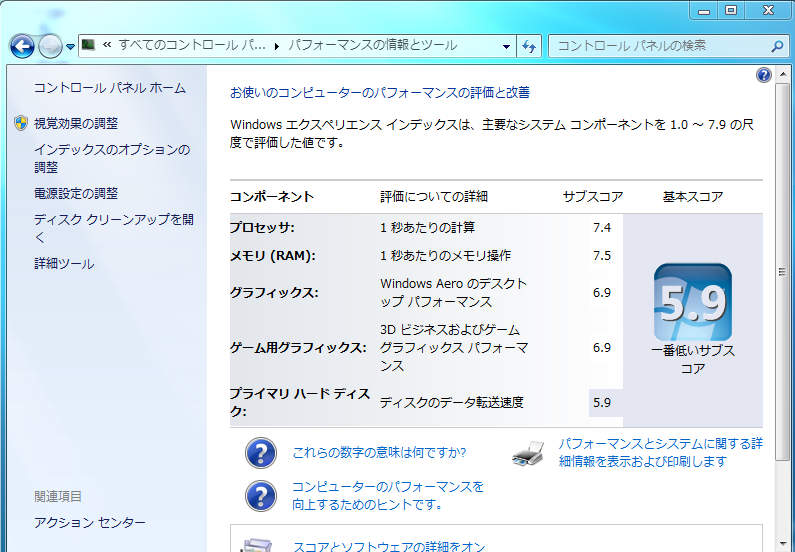Expand the double-chevron breadcrumb overflow
The width and height of the screenshot is (795, 552).
coord(106,45)
